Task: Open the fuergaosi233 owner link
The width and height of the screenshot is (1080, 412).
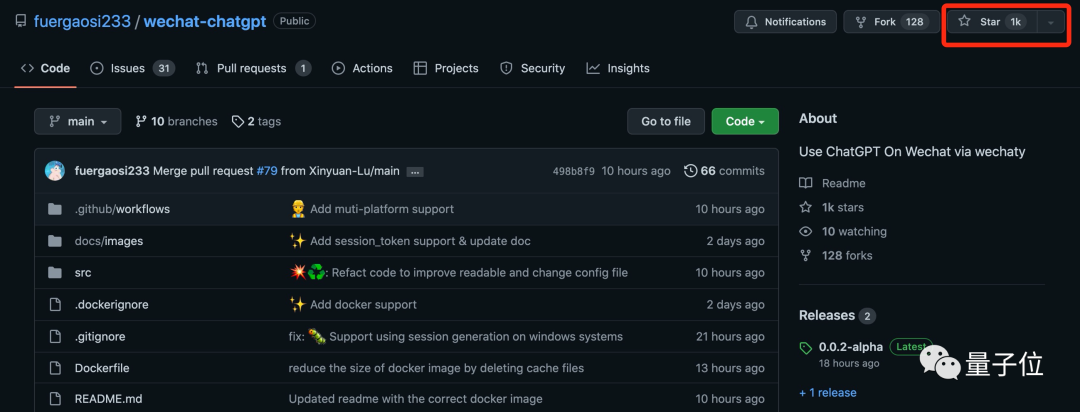Action: pos(82,21)
